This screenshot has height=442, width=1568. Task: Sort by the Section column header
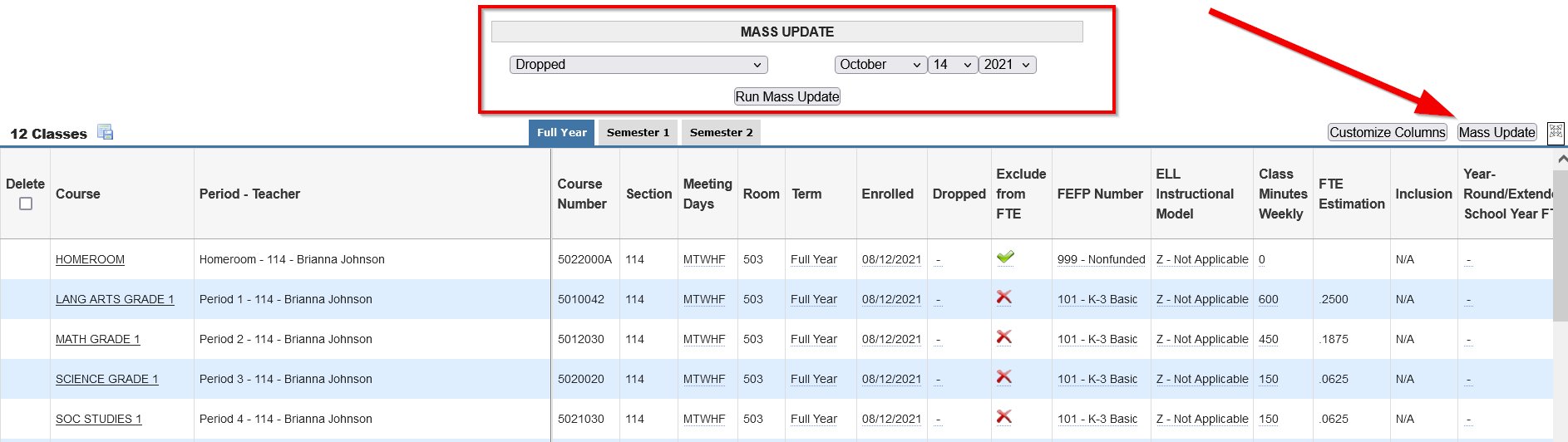click(648, 194)
